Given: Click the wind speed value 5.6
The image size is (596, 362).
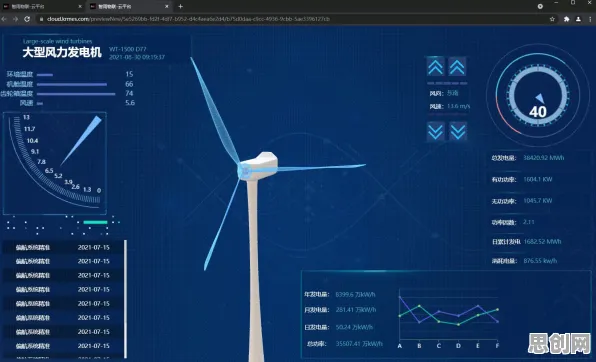Looking at the screenshot, I should [130, 103].
